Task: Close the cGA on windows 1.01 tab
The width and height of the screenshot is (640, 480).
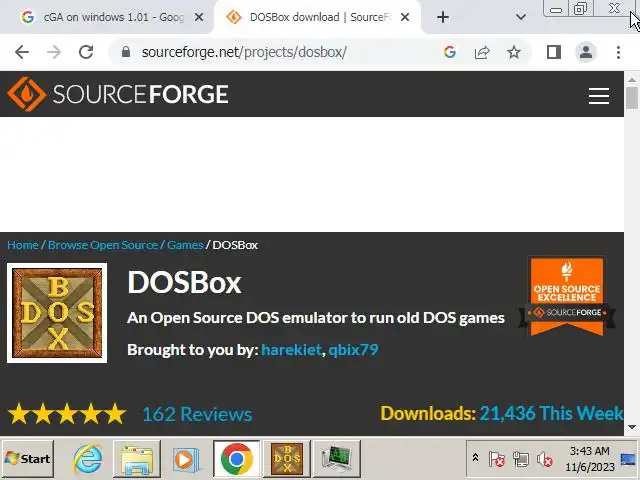Action: (199, 17)
